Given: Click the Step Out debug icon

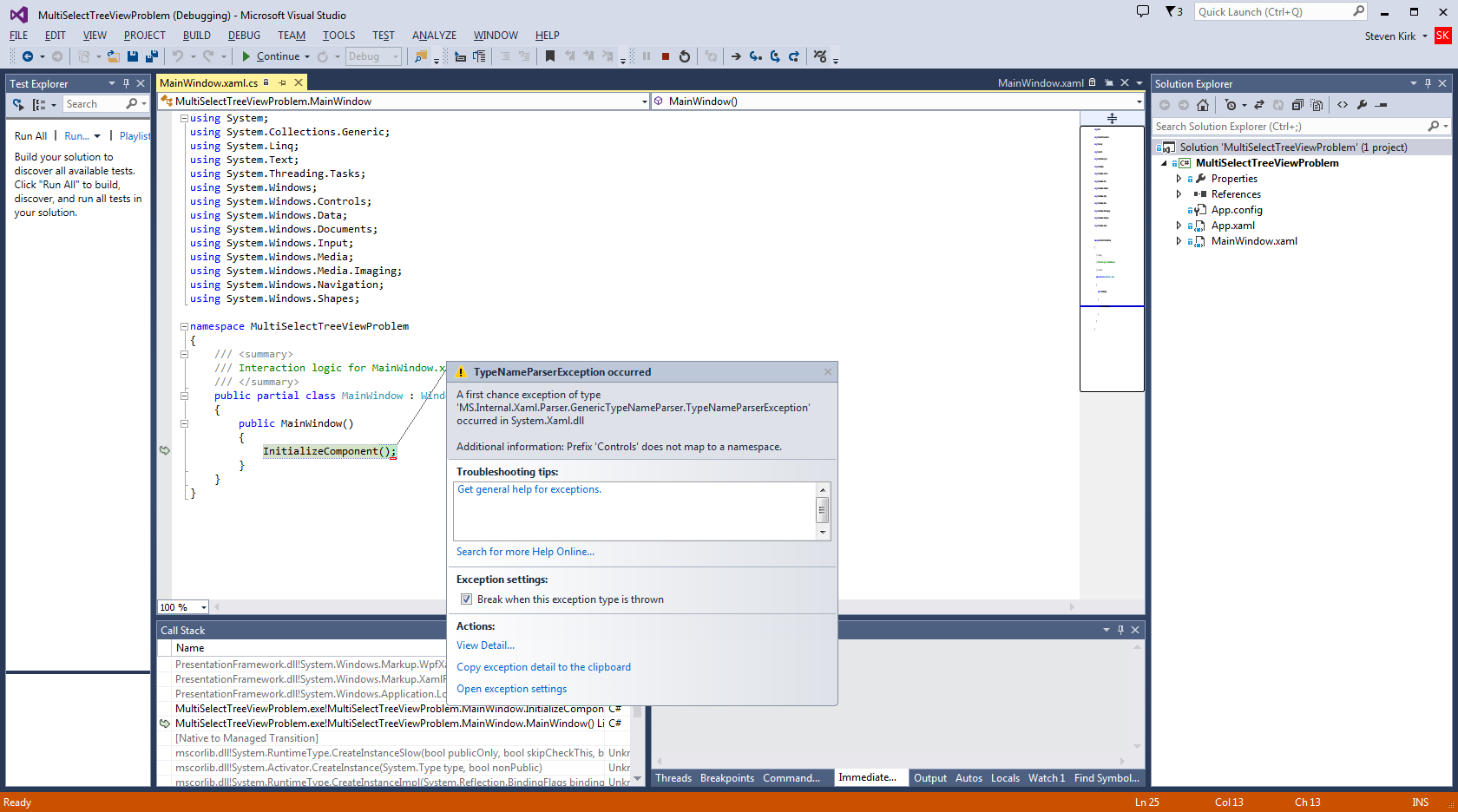Looking at the screenshot, I should [x=794, y=56].
